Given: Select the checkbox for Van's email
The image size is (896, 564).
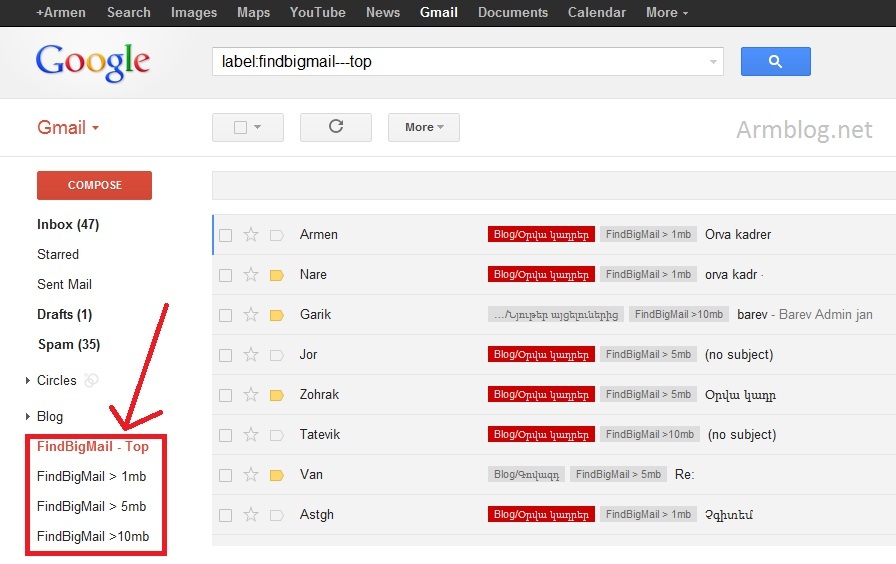Looking at the screenshot, I should 226,475.
